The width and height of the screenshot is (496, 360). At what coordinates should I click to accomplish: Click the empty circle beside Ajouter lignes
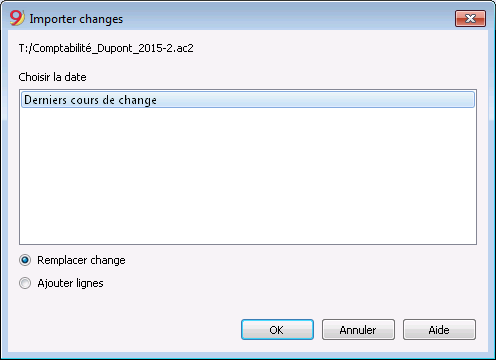point(25,283)
